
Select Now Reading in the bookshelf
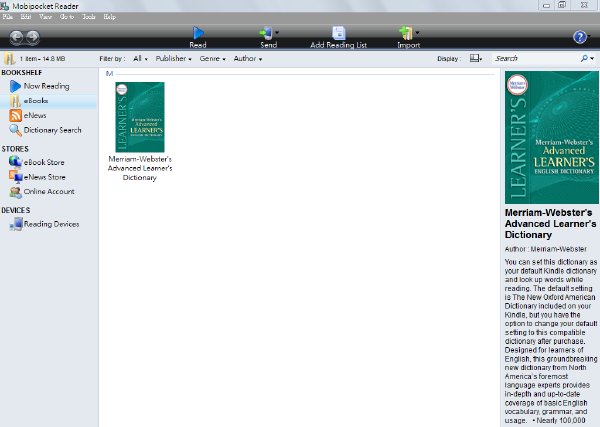tap(46, 86)
